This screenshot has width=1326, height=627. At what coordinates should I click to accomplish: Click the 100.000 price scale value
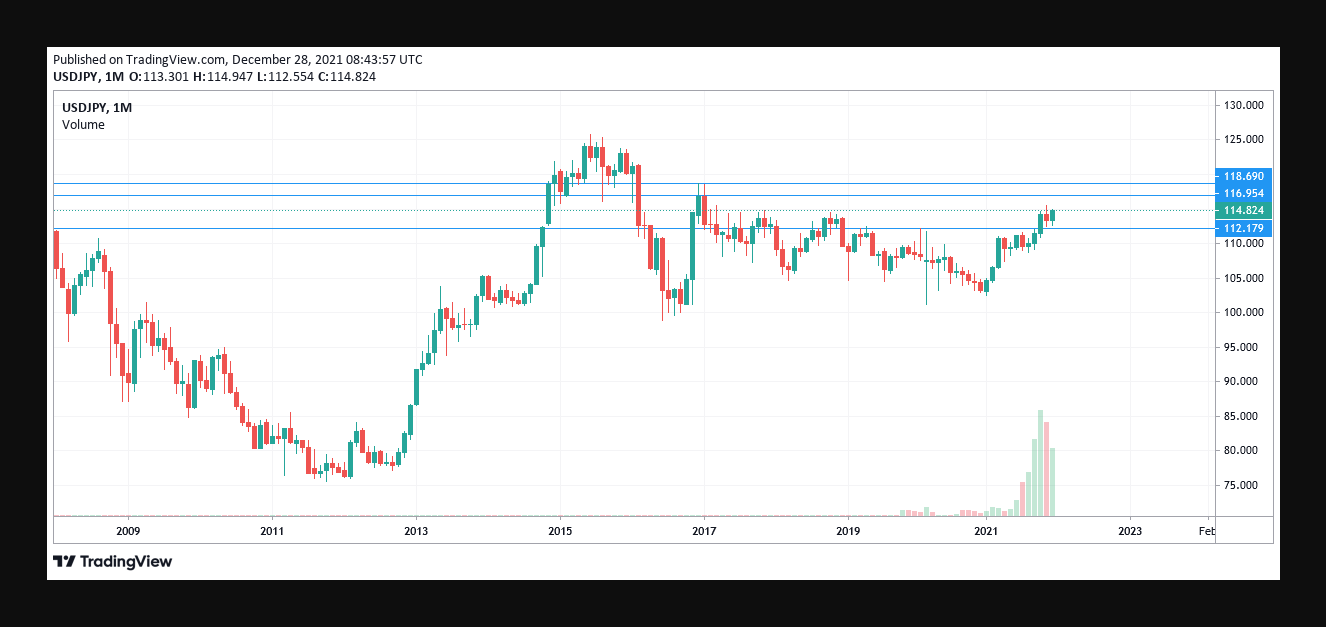click(x=1244, y=313)
